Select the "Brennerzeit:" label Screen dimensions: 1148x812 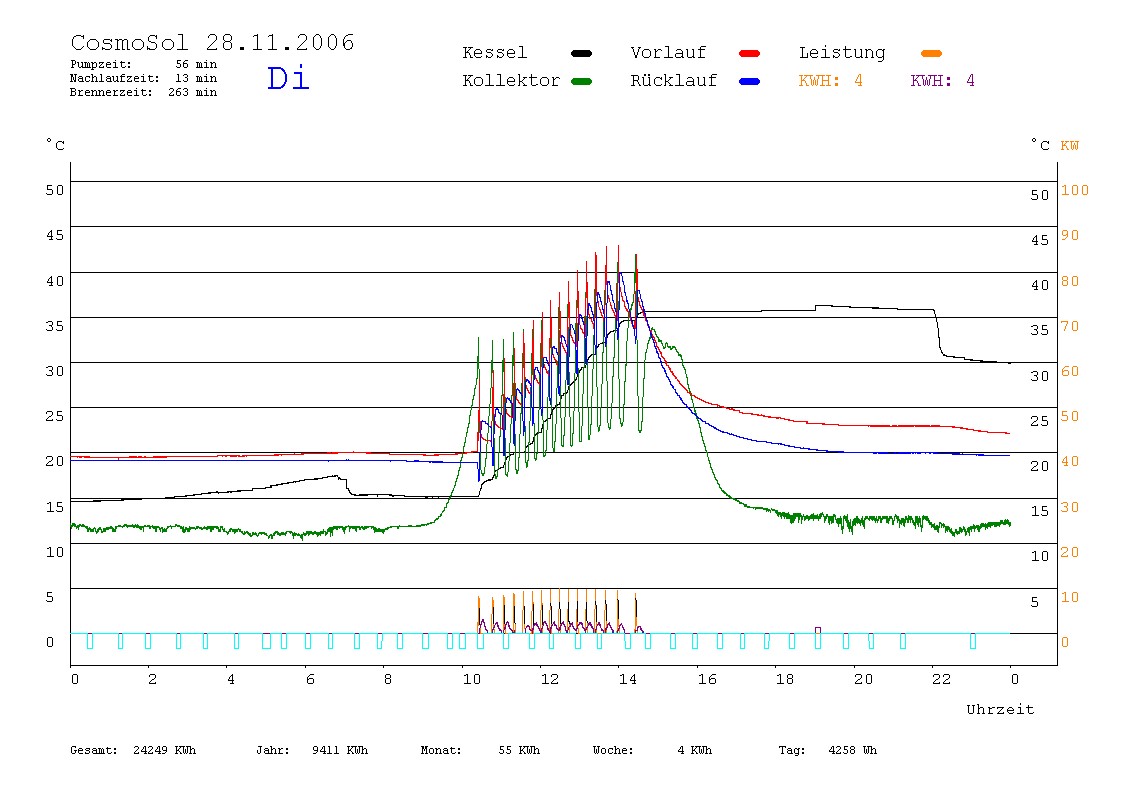(x=111, y=92)
